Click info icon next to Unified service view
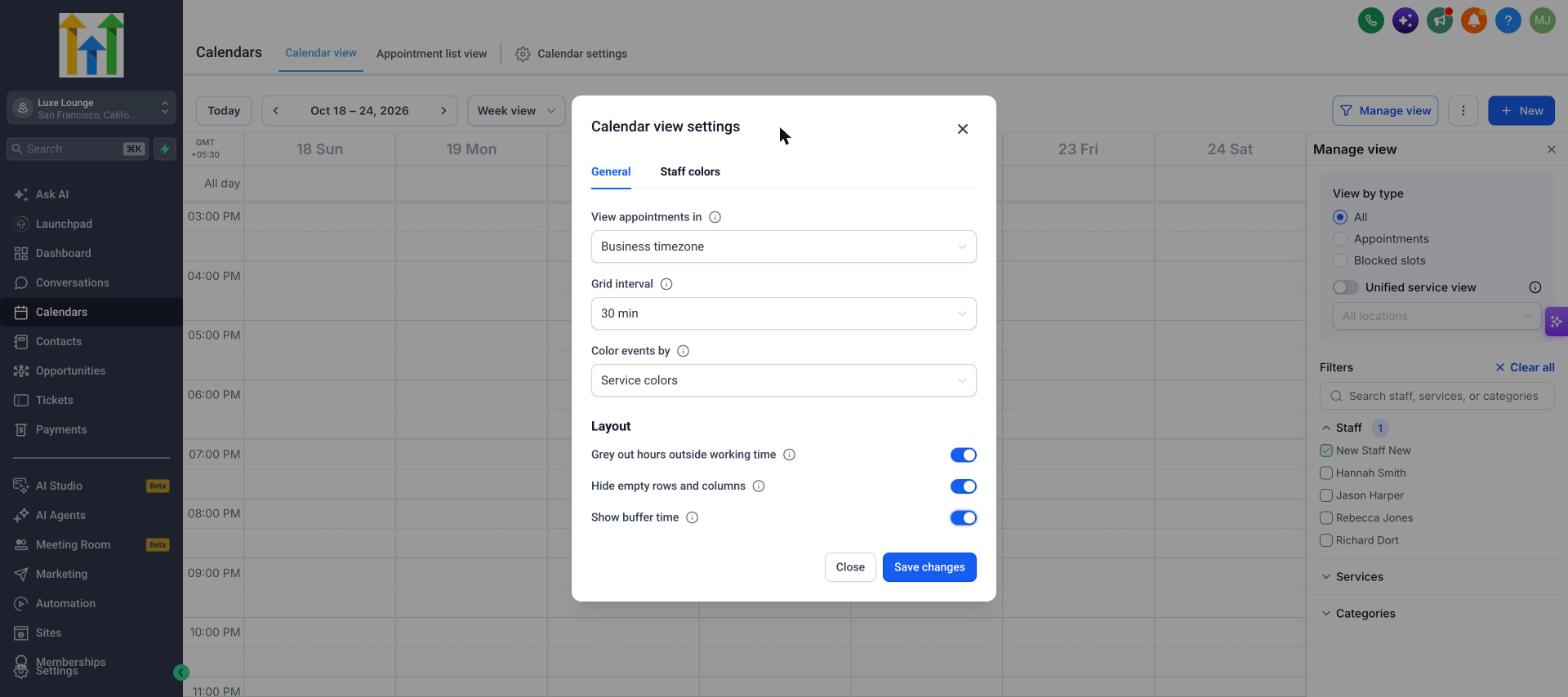The image size is (1568, 697). 1535,288
